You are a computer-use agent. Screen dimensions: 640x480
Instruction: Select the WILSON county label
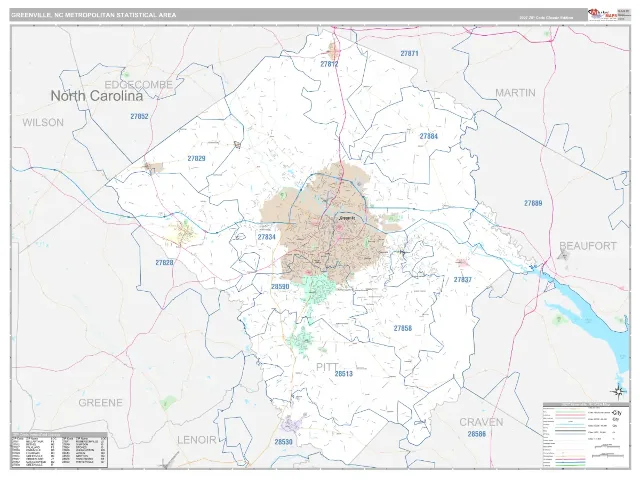coord(43,122)
